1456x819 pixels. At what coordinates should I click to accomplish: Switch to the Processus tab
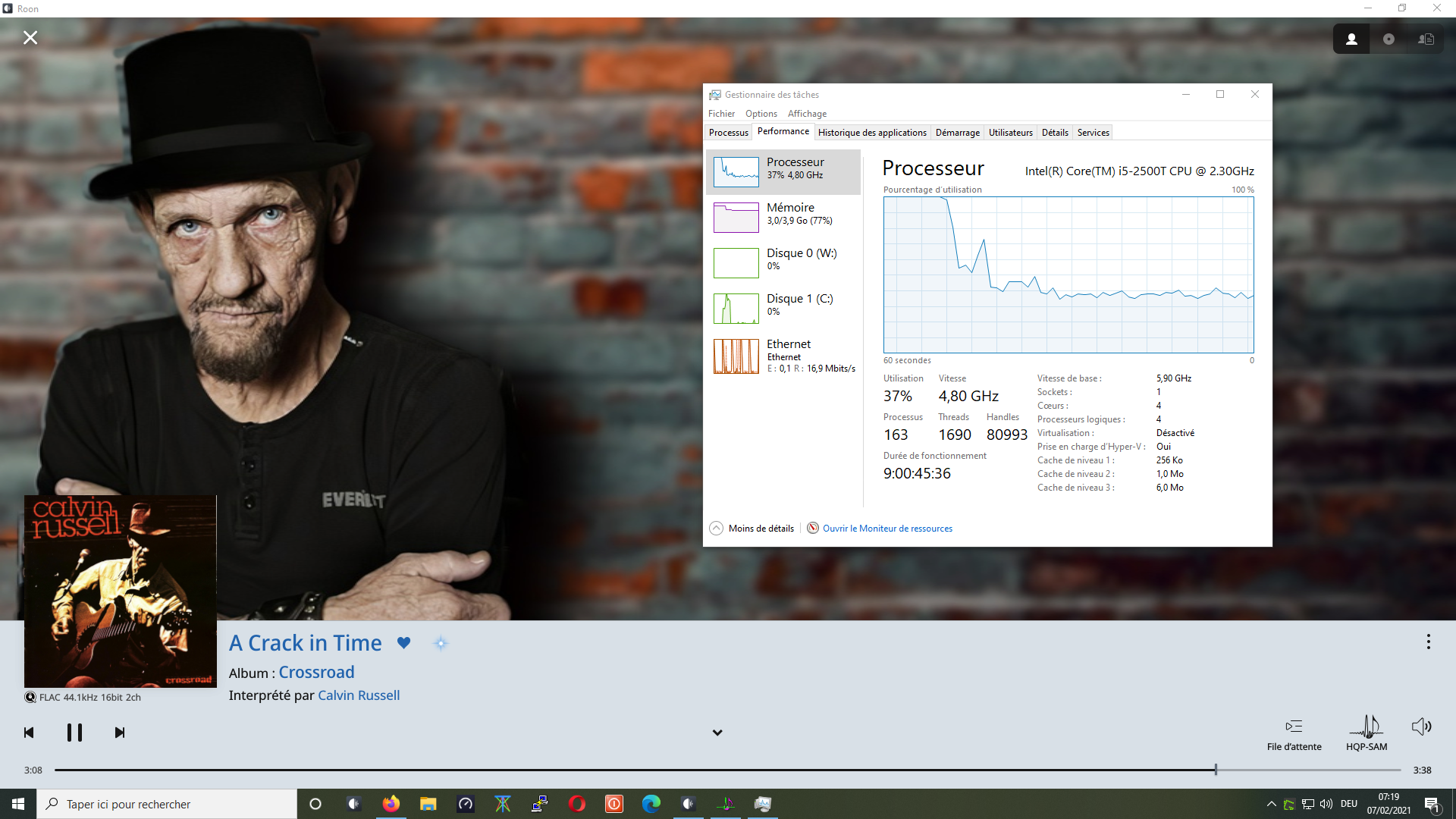point(728,133)
